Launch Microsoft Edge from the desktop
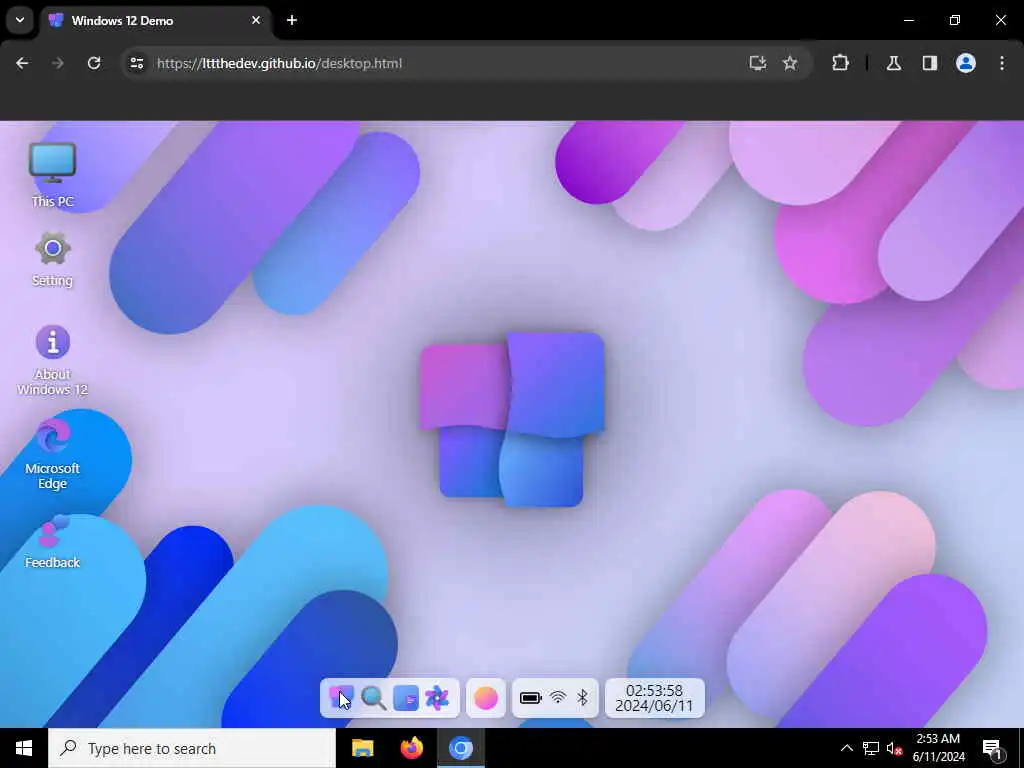The width and height of the screenshot is (1024, 768). (52, 455)
